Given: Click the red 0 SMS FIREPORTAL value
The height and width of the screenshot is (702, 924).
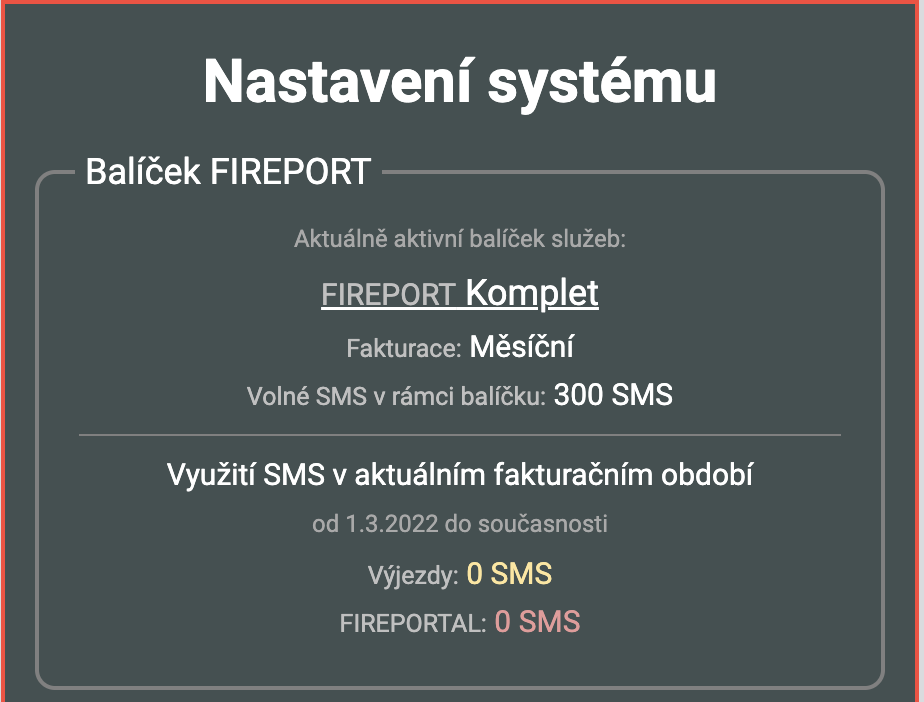Looking at the screenshot, I should [537, 622].
